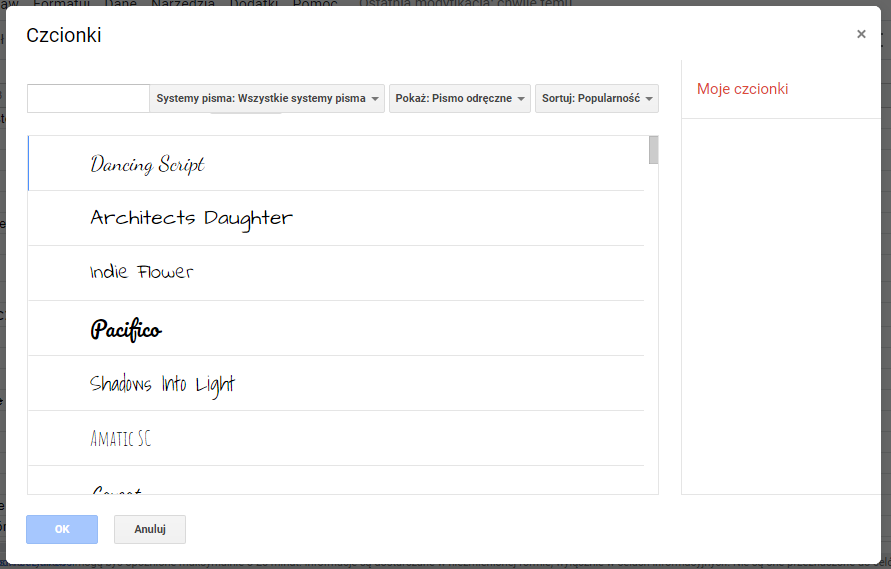Screen dimensions: 891x569
Task: Click the Anuluj button
Action: point(150,529)
